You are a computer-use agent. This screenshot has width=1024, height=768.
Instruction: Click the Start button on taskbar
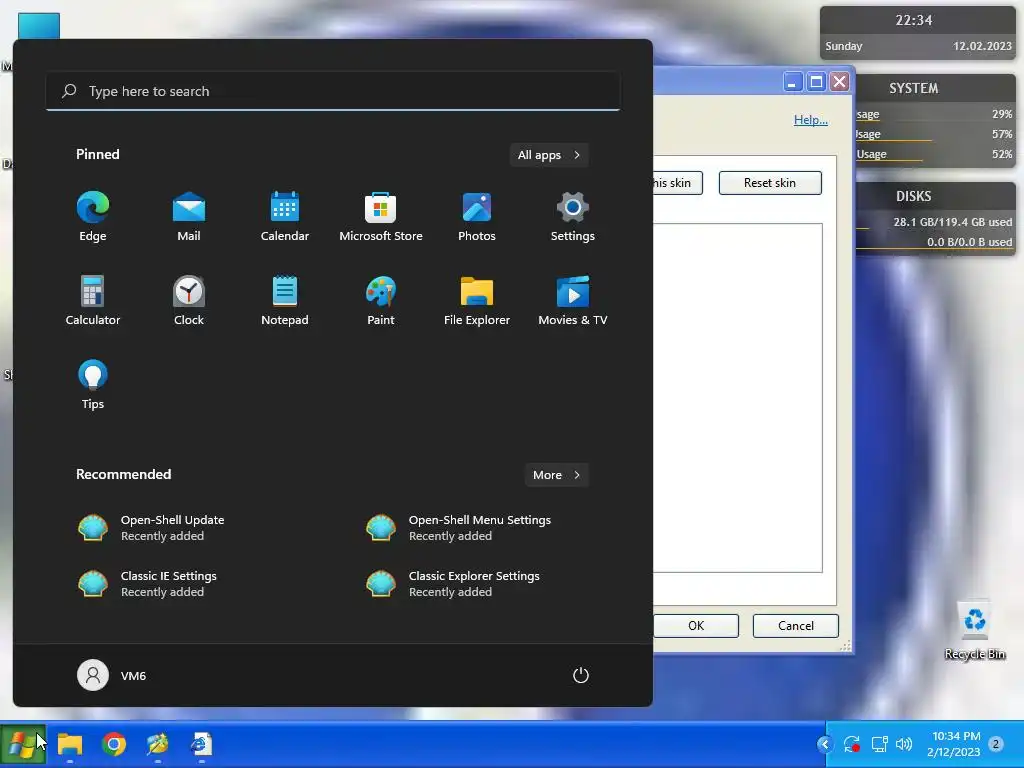tap(23, 744)
